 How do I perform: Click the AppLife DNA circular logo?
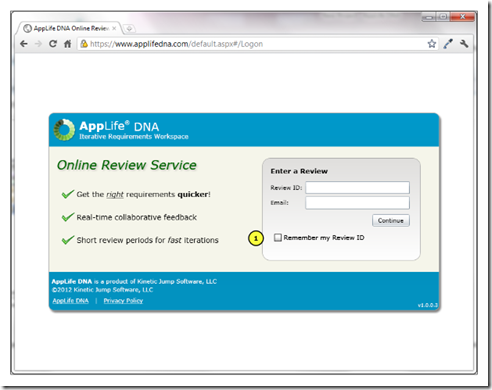tap(64, 130)
